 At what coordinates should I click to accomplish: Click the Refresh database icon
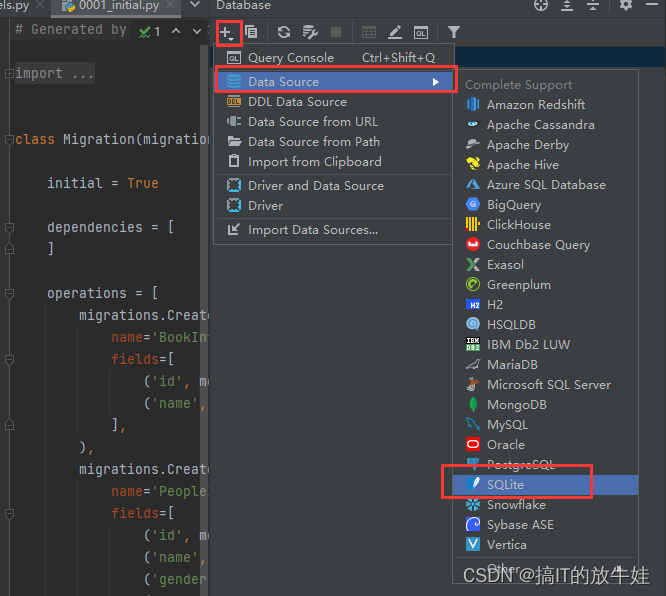point(284,32)
